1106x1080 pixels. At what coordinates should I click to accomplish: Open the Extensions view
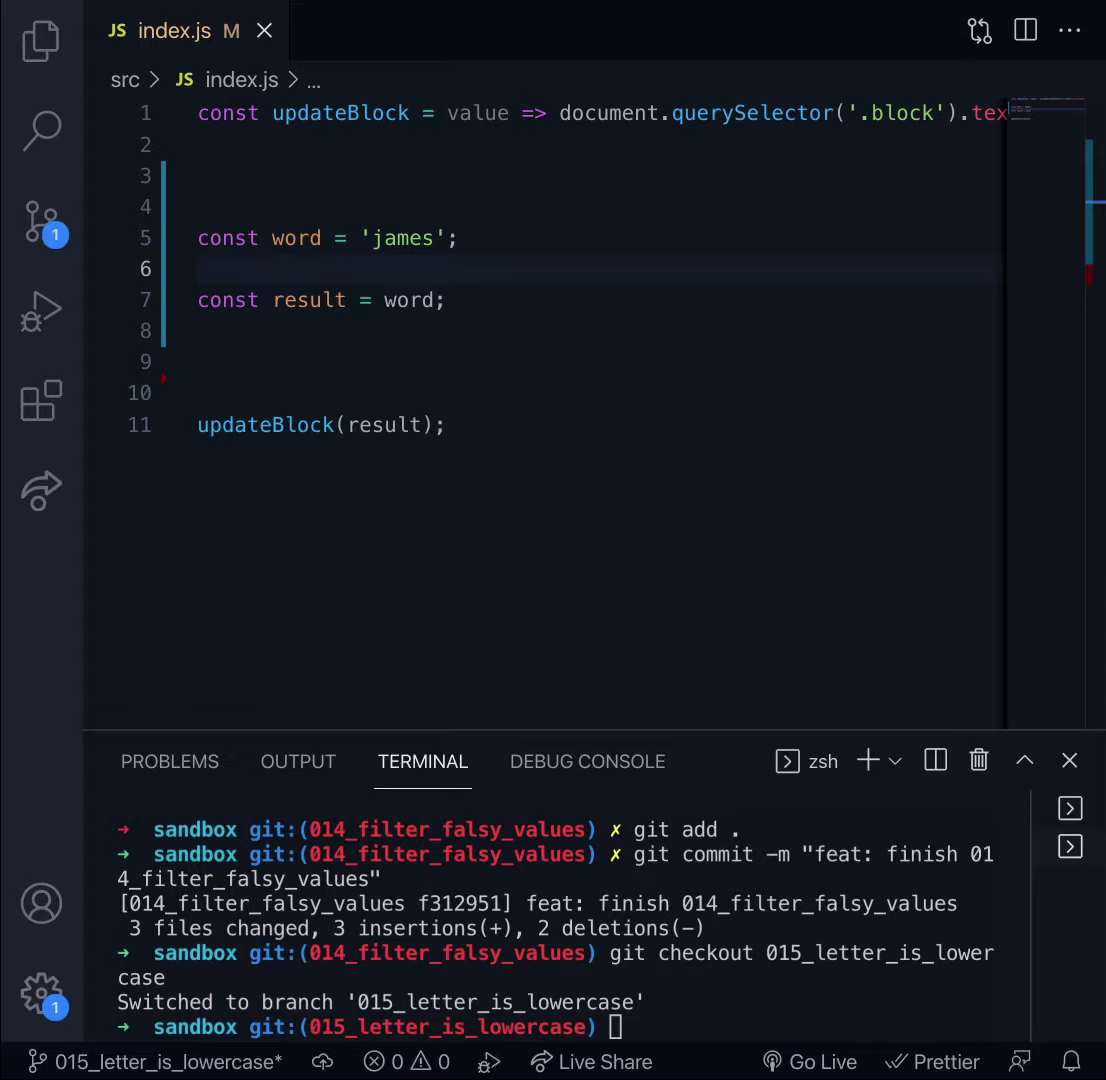(x=41, y=400)
